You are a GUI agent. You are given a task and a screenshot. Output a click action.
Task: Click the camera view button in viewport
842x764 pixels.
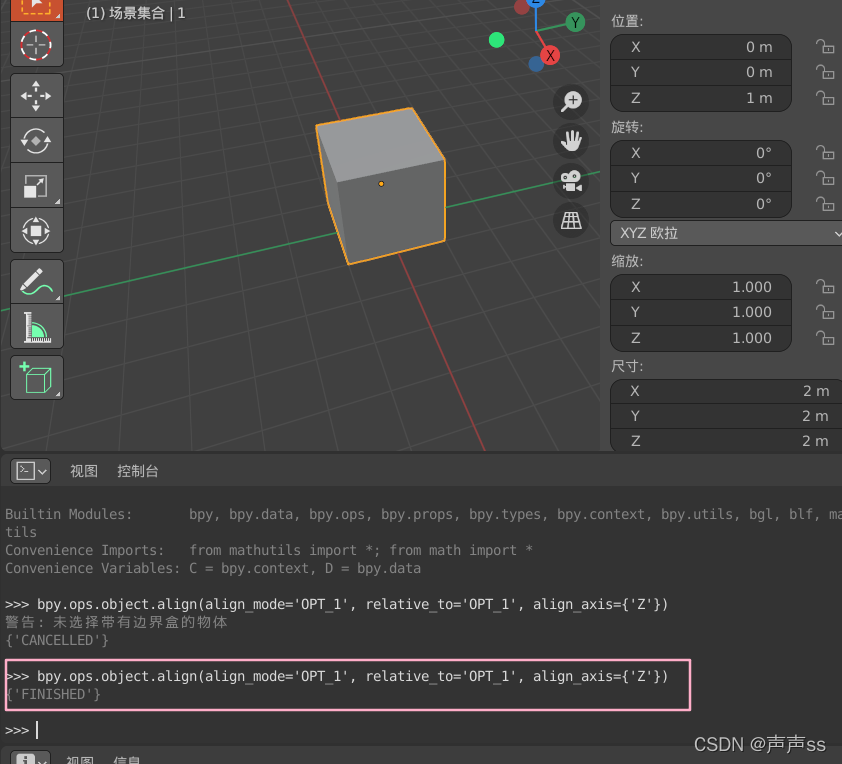tap(571, 180)
